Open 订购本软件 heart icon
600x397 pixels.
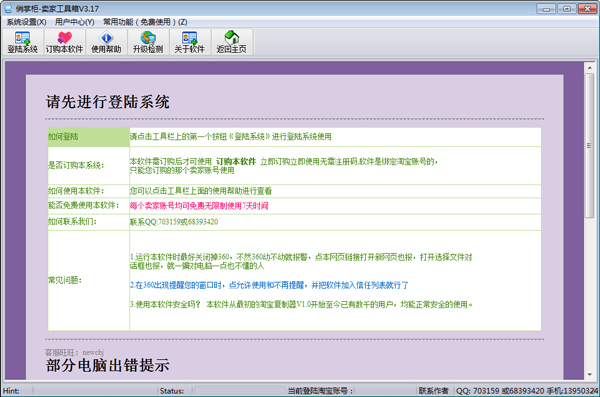pos(64,42)
